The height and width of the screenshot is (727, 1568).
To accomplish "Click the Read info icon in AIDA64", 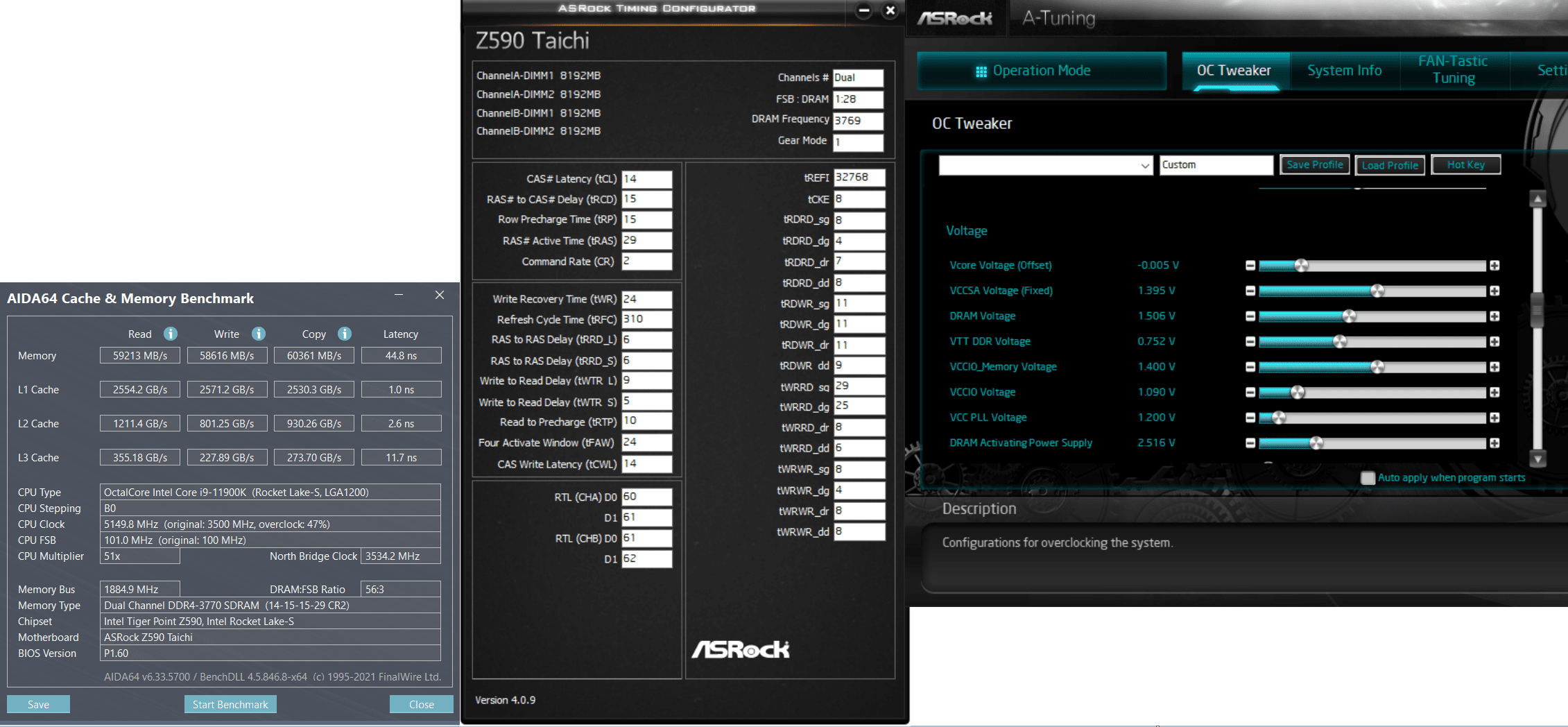I will [171, 334].
